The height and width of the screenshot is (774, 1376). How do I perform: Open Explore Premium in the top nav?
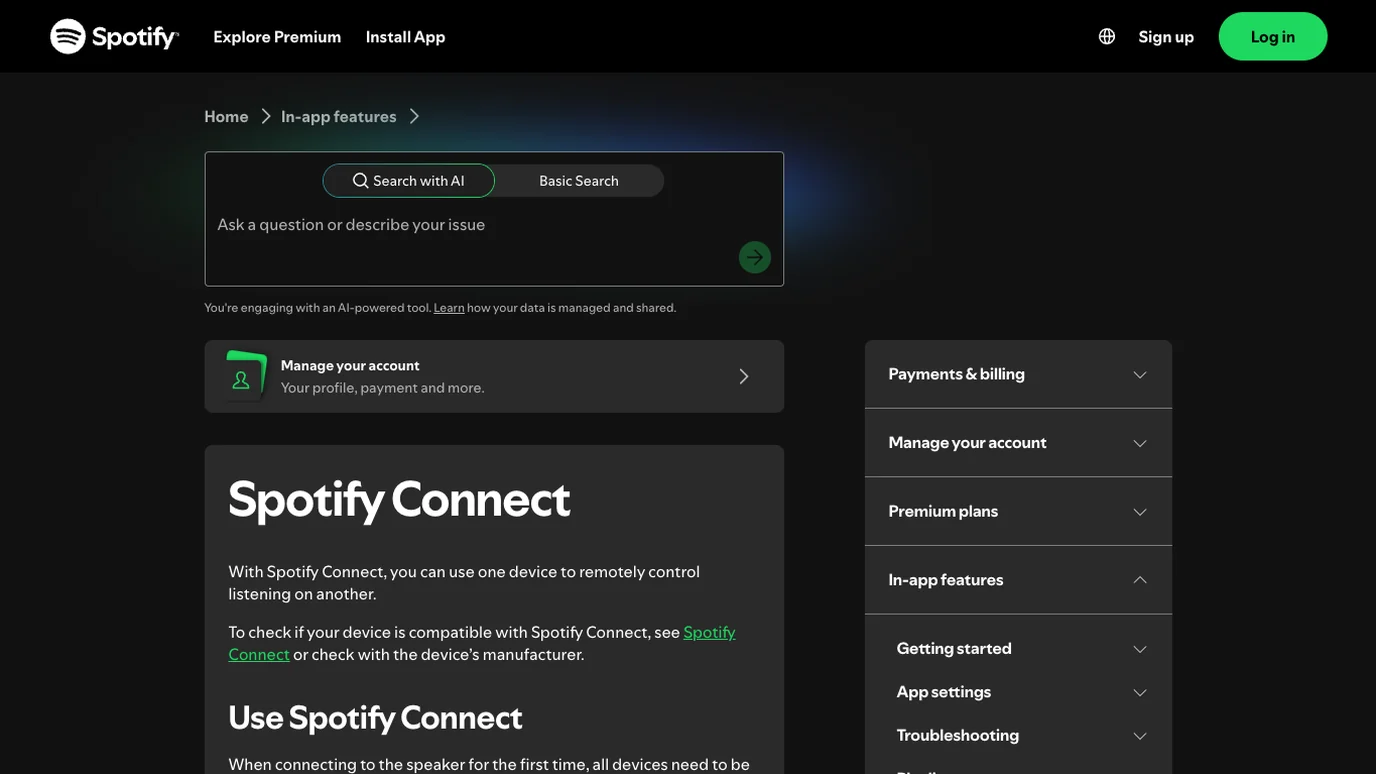click(277, 36)
